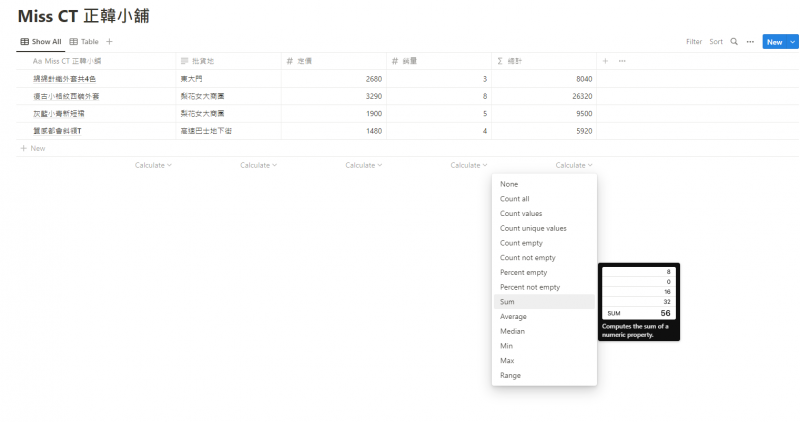Click price cell 3290
The image size is (800, 422).
[x=334, y=96]
